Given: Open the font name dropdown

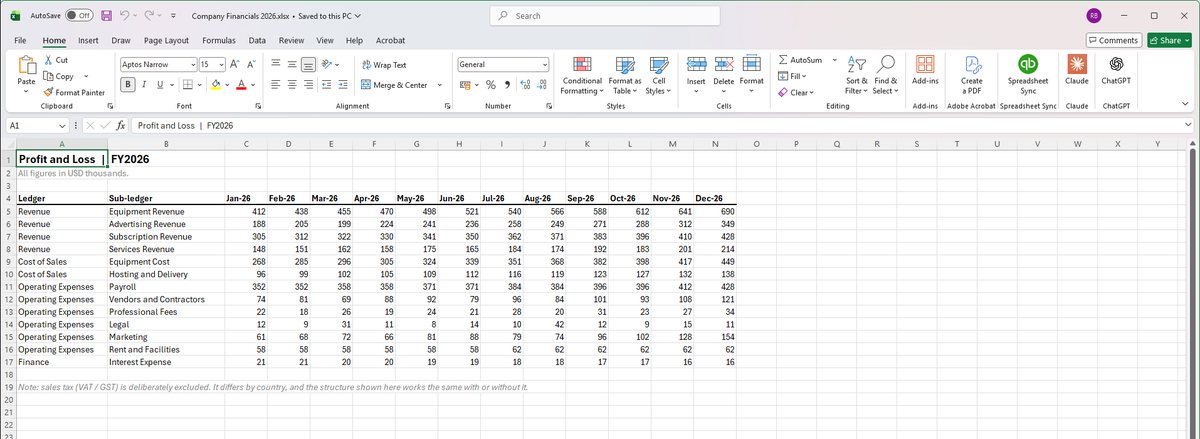Looking at the screenshot, I should tap(192, 64).
